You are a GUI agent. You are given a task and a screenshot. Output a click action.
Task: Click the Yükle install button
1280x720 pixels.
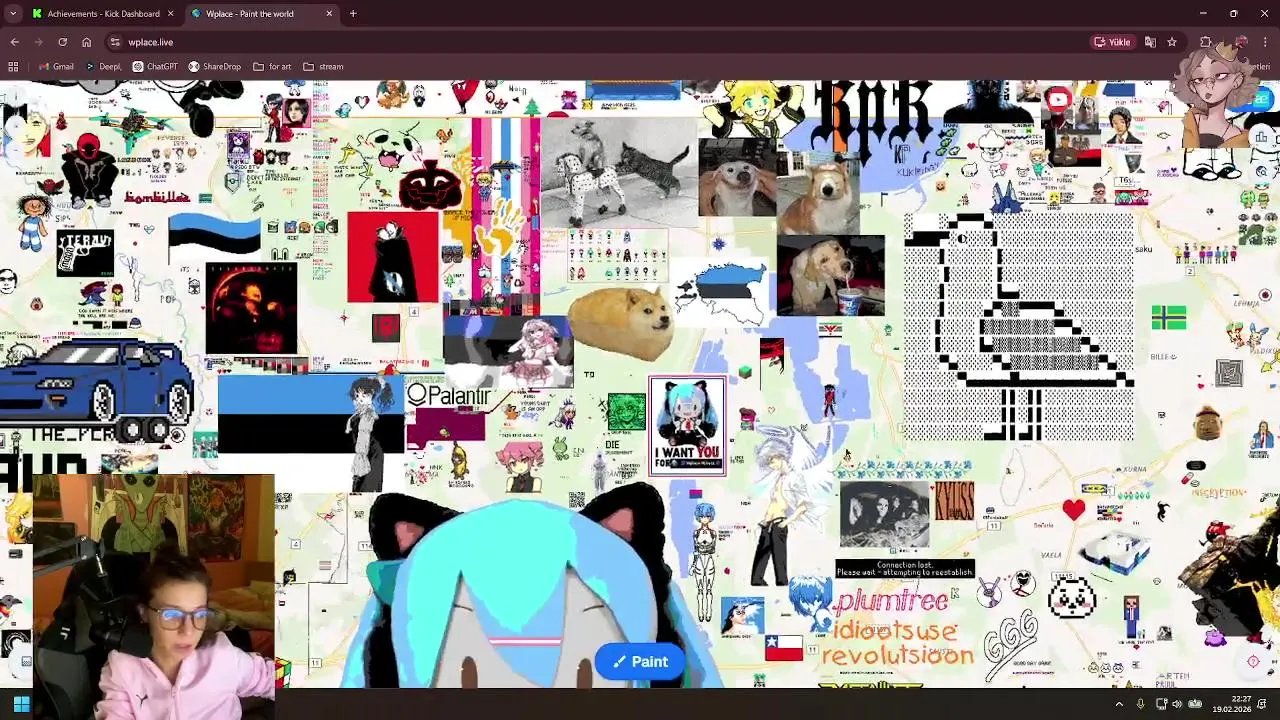[x=1112, y=42]
